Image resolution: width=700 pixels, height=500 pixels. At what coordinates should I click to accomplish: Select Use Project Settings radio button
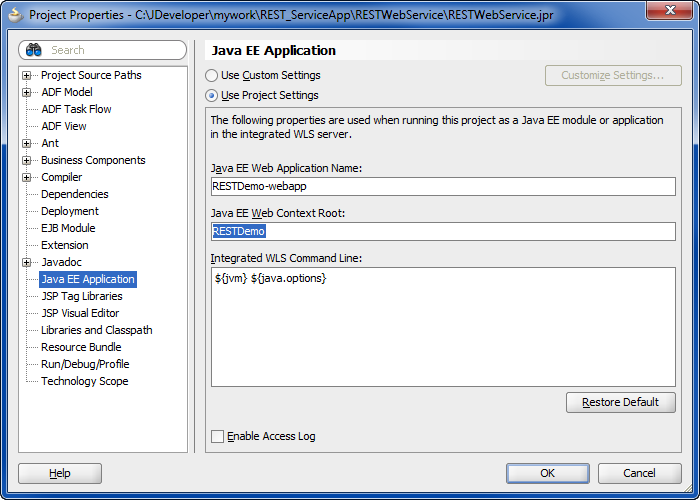[211, 96]
